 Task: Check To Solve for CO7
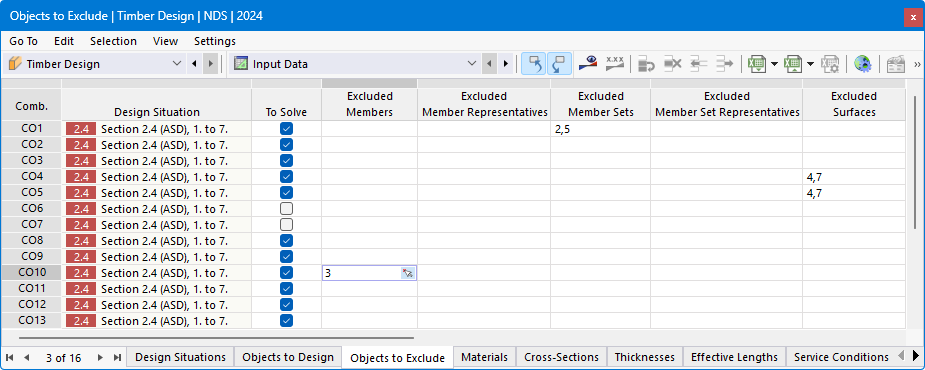(287, 224)
